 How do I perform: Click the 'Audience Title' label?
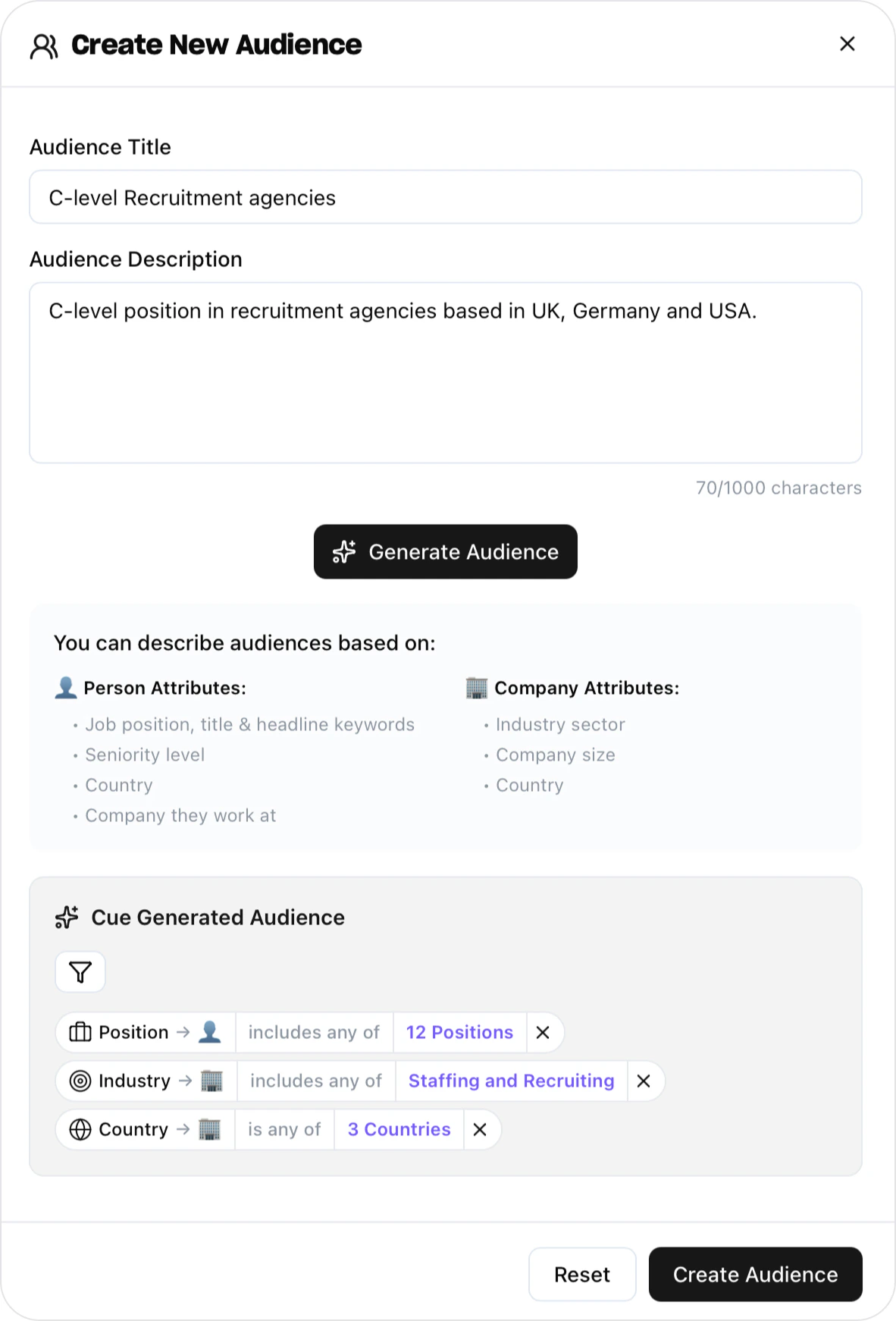pos(101,147)
